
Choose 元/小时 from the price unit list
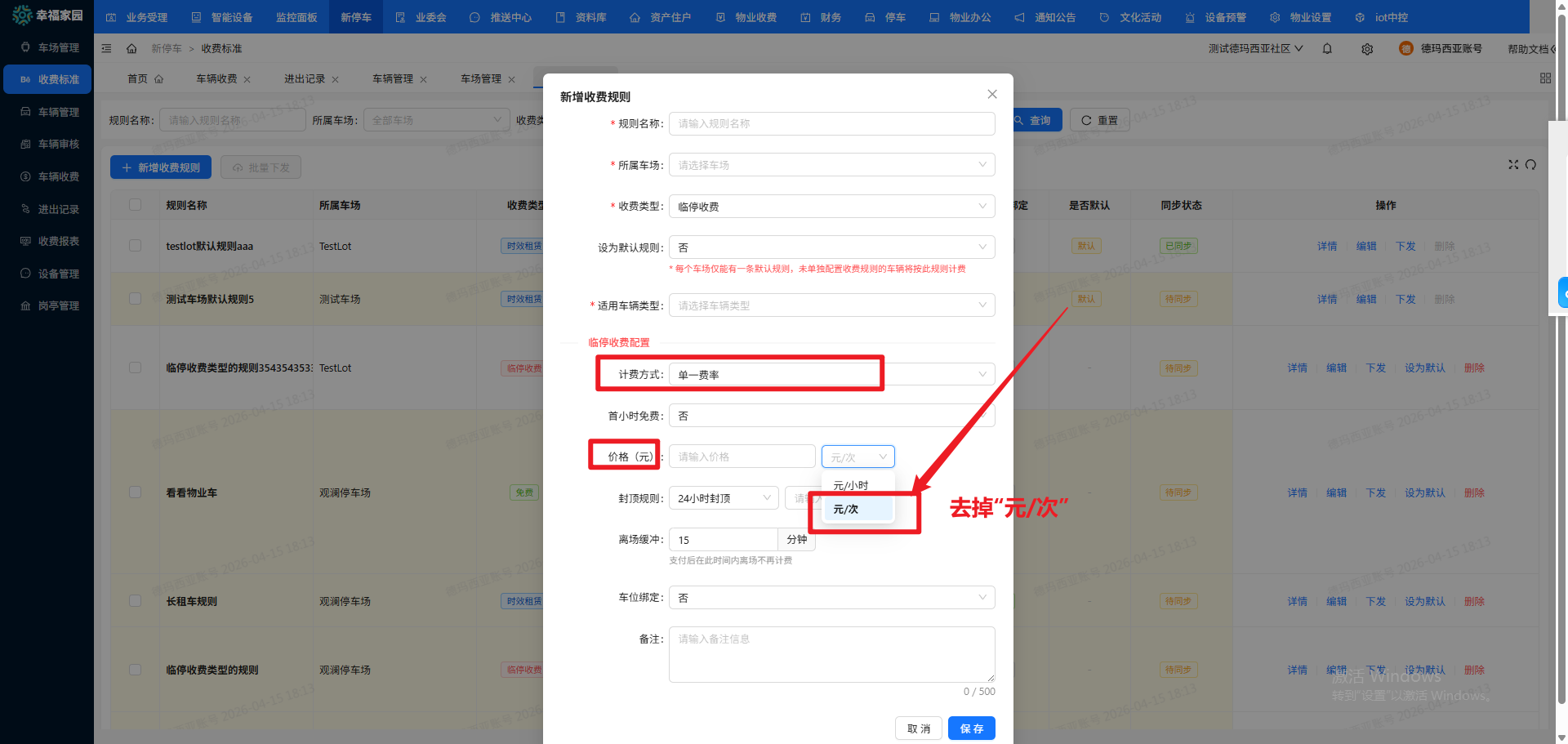(x=851, y=485)
